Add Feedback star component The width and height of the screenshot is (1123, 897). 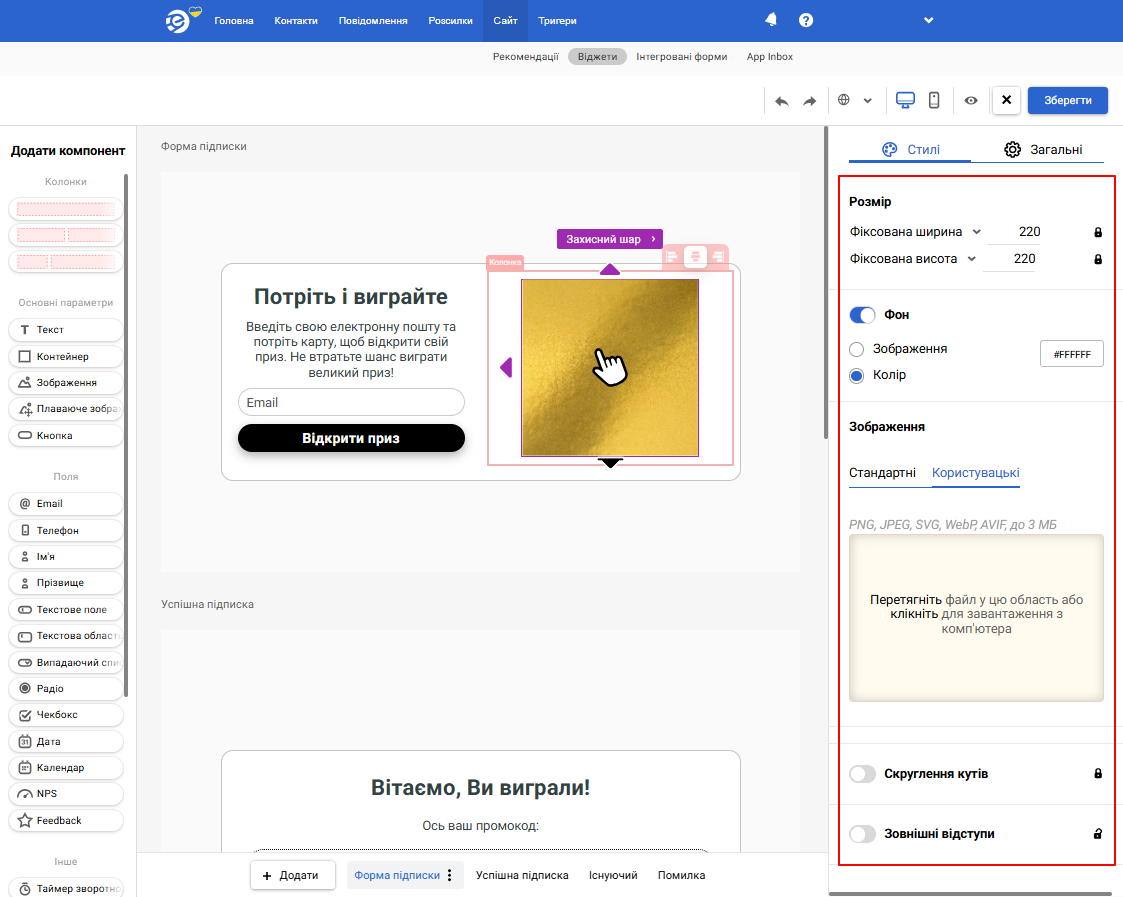click(66, 820)
